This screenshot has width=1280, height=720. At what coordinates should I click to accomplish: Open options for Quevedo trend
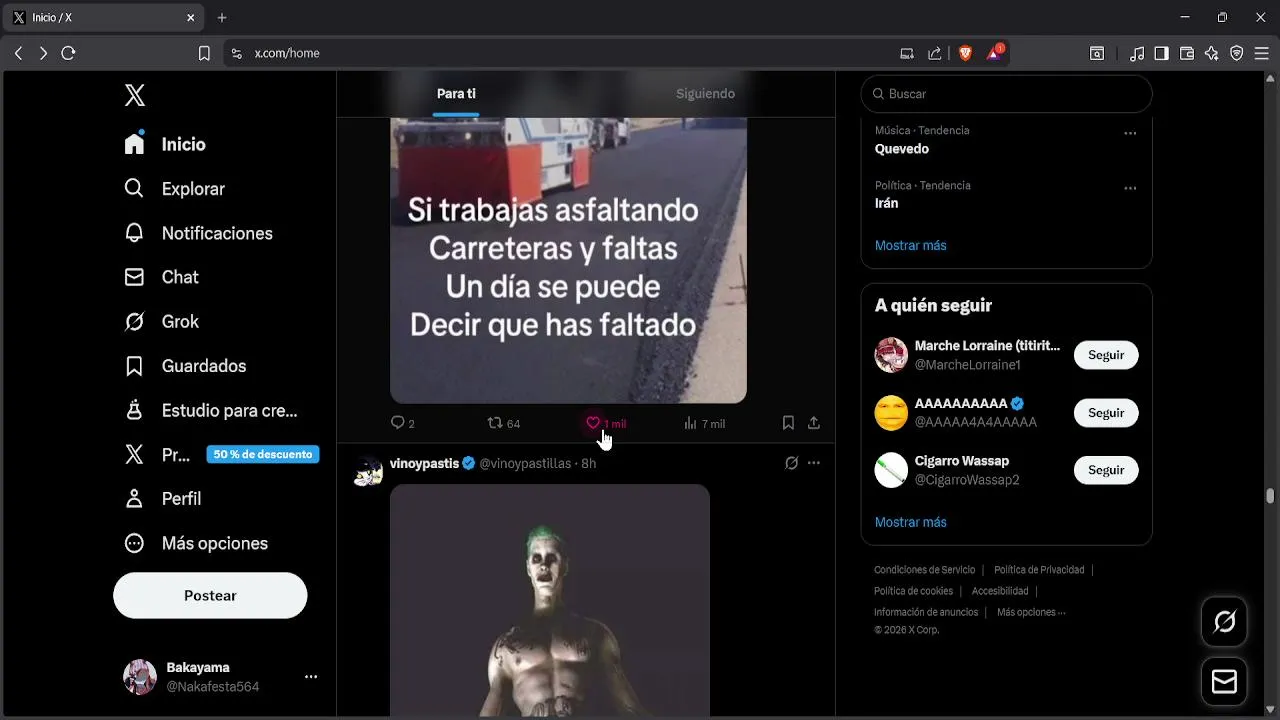[1130, 133]
